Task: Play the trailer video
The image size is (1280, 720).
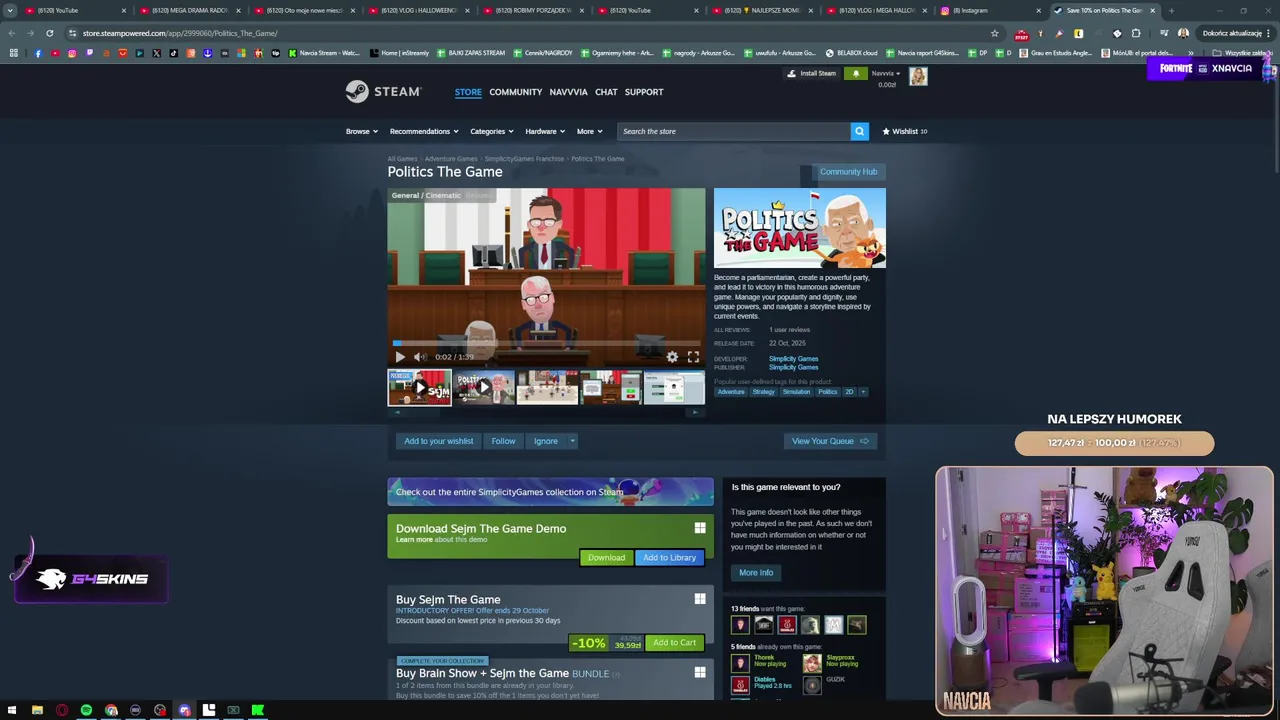Action: [400, 357]
